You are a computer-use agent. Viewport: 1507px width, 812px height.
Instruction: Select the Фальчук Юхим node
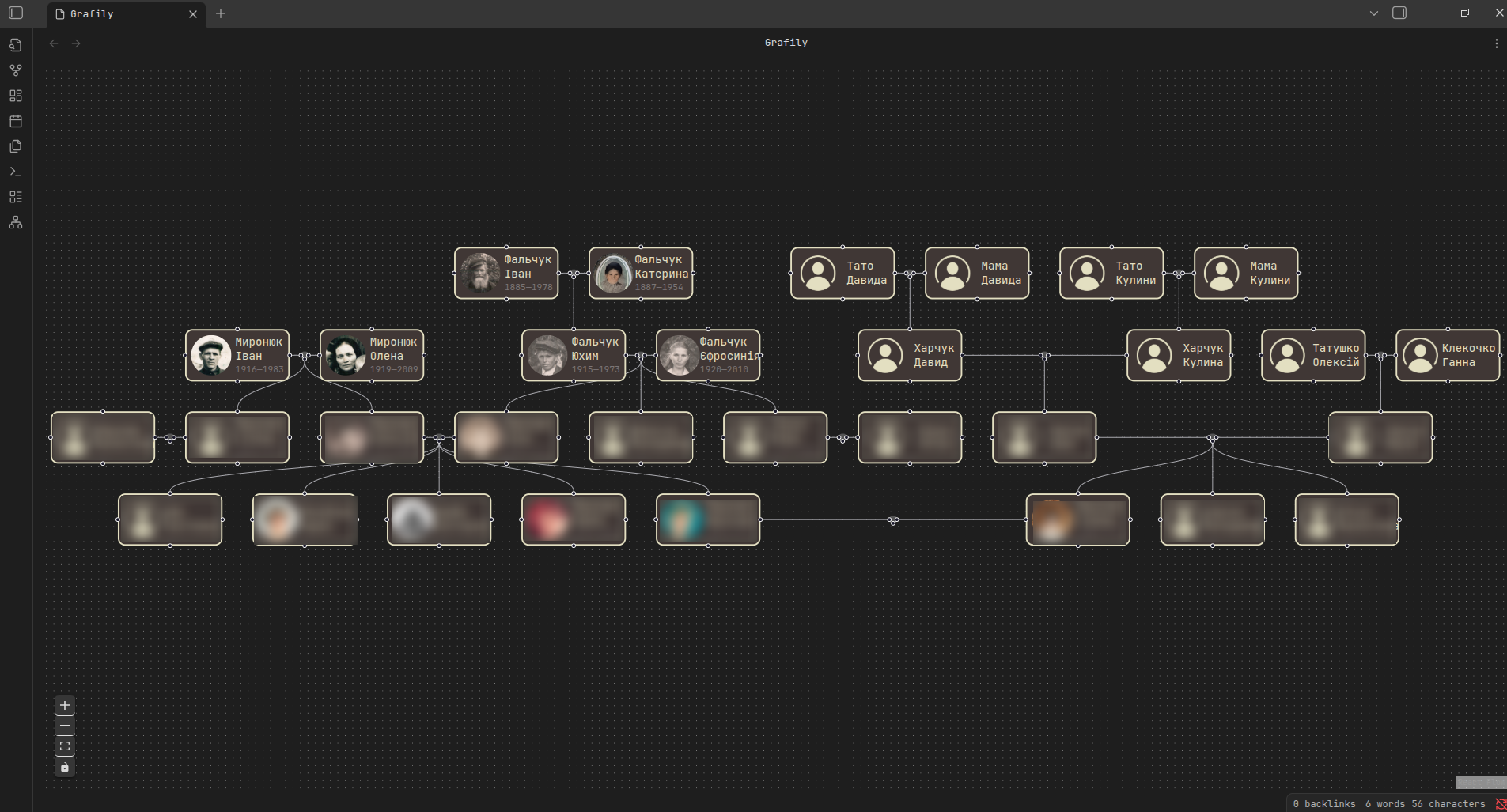[574, 355]
